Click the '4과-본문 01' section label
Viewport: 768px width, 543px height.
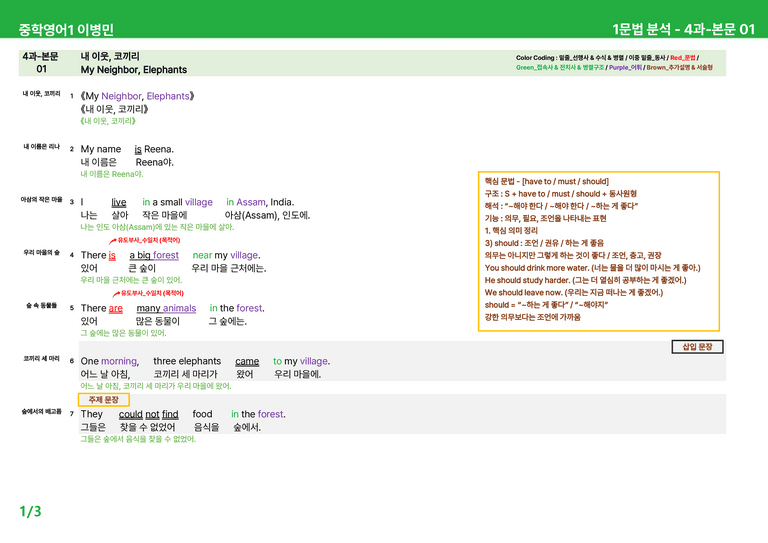pos(41,63)
